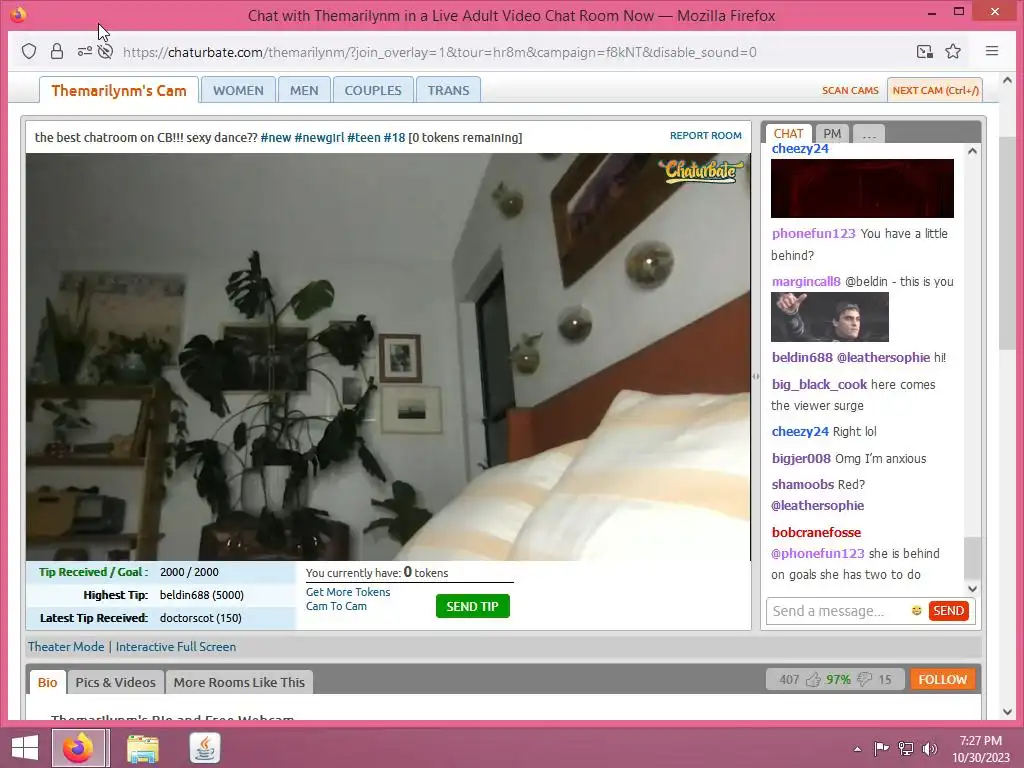This screenshot has width=1024, height=768.
Task: Select the Bio tab
Action: (48, 682)
